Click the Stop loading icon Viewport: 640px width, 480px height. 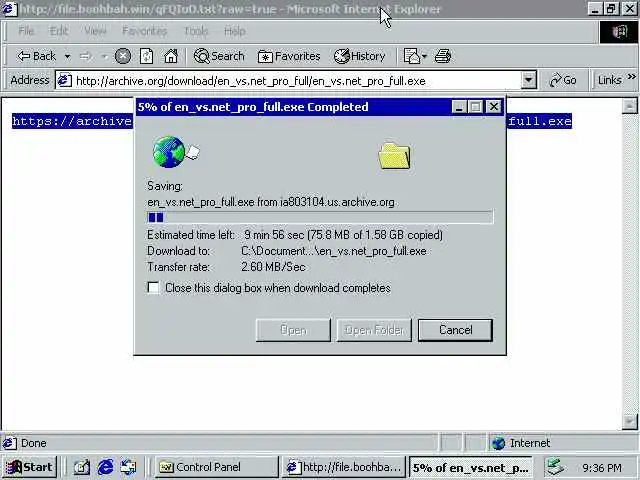tap(122, 56)
